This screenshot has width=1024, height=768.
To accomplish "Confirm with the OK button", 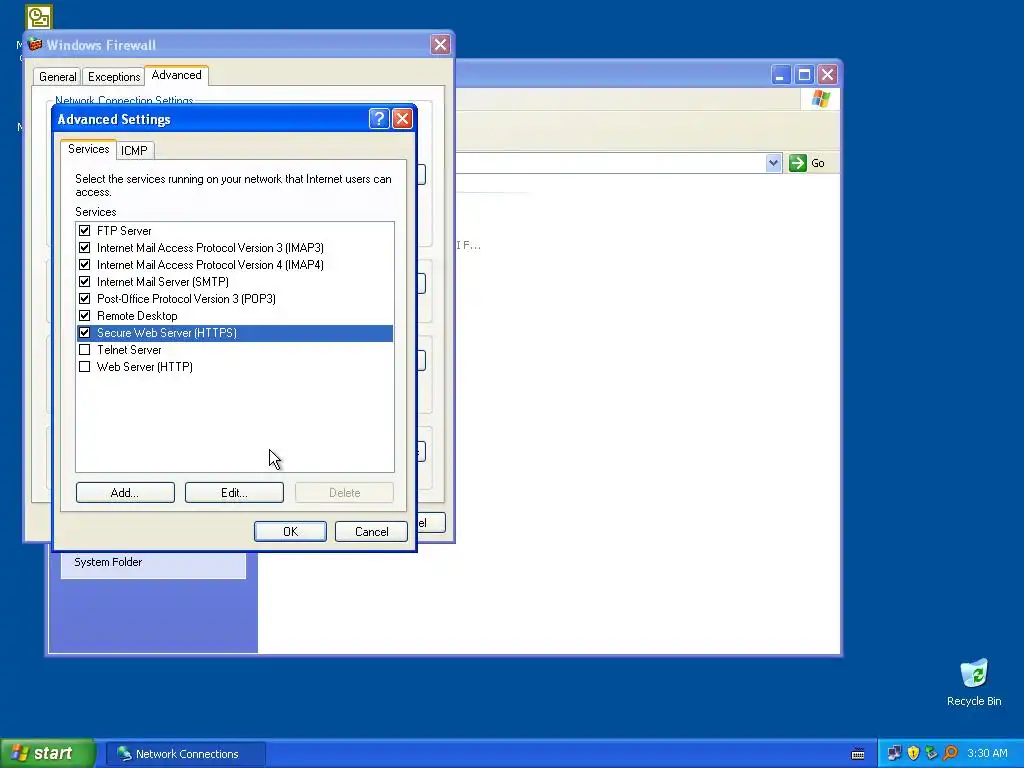I will (290, 532).
